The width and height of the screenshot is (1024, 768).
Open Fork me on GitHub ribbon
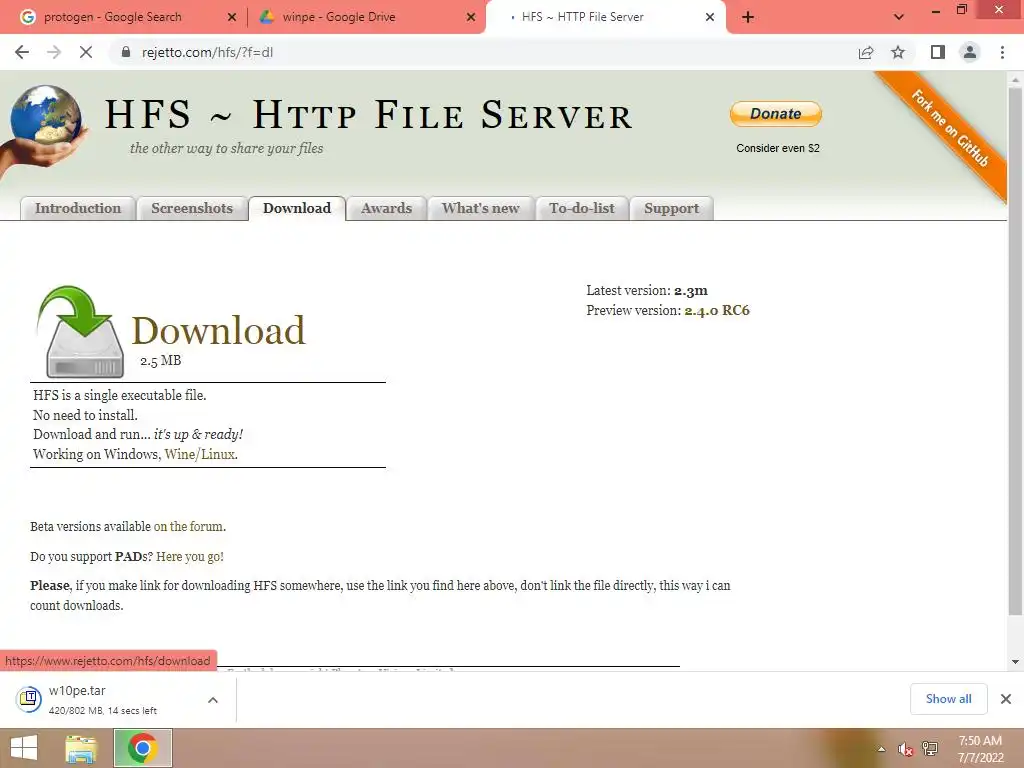coord(950,127)
